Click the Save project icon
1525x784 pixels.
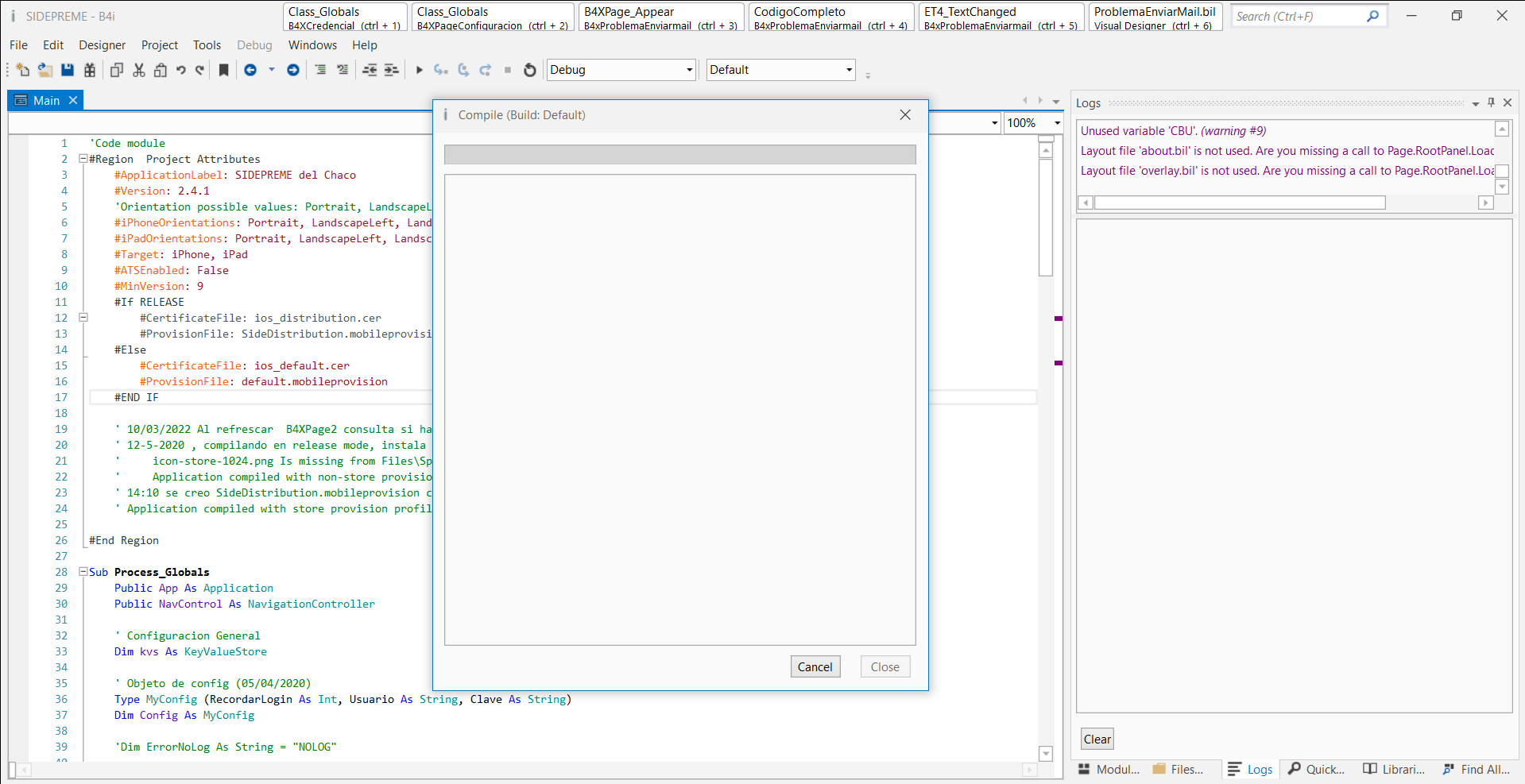[x=68, y=70]
